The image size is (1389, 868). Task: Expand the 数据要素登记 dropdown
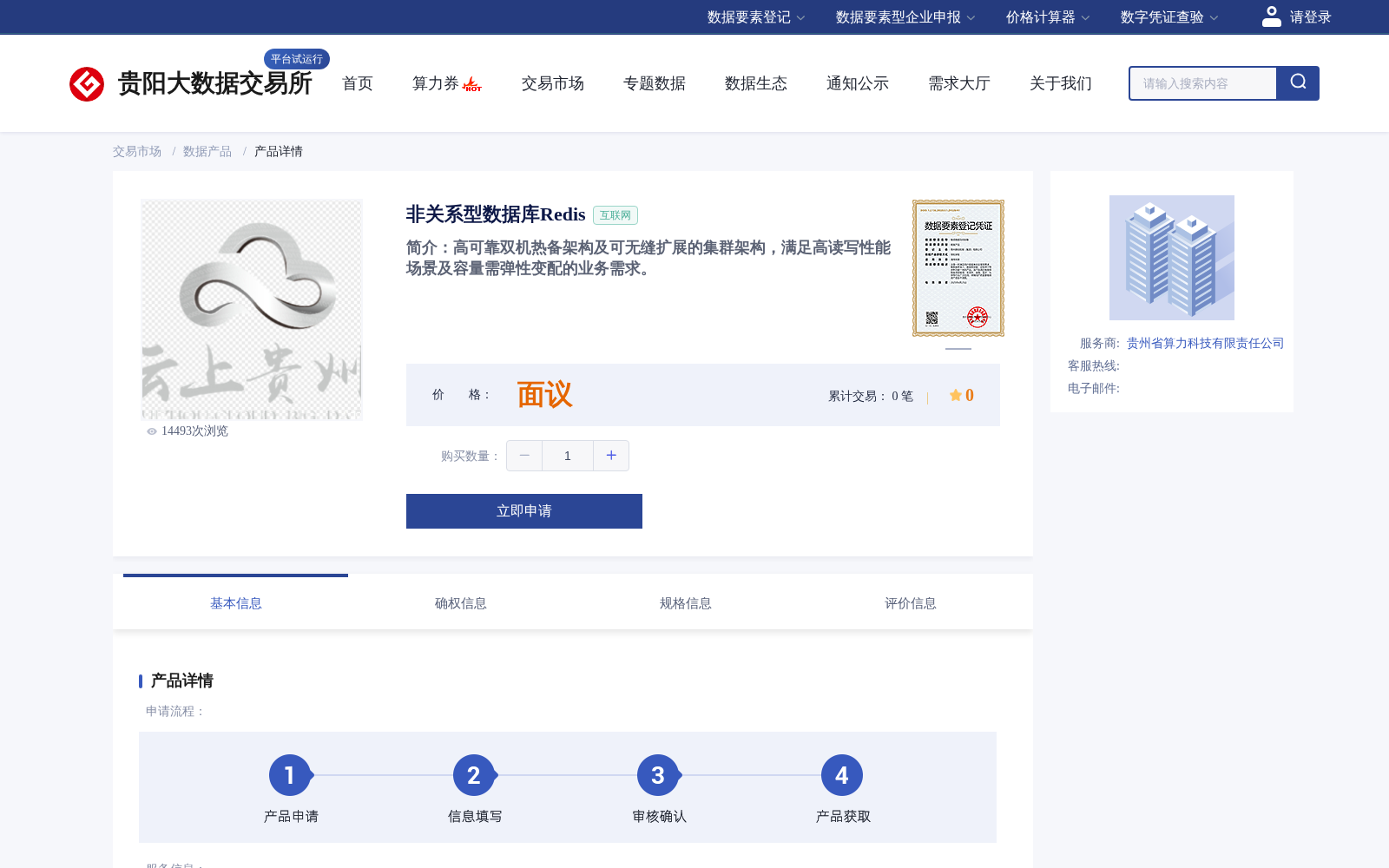[x=756, y=17]
